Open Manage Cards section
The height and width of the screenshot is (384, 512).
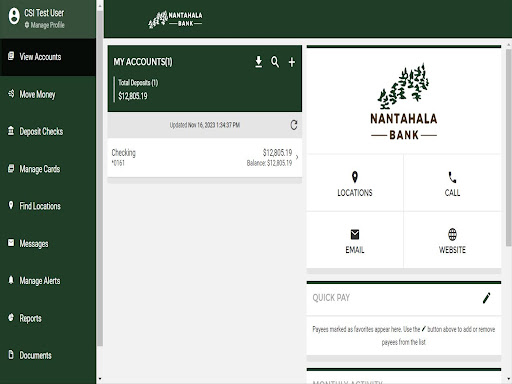(x=48, y=169)
